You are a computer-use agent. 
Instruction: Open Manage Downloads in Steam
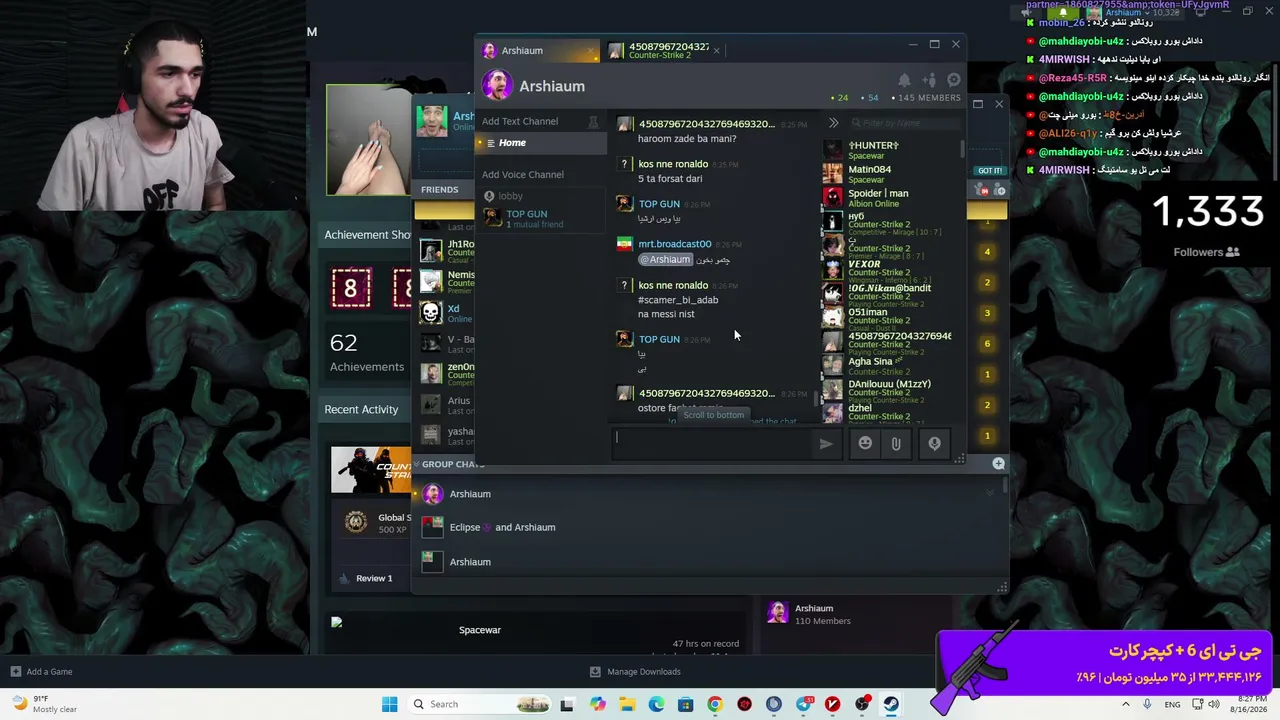tap(635, 672)
